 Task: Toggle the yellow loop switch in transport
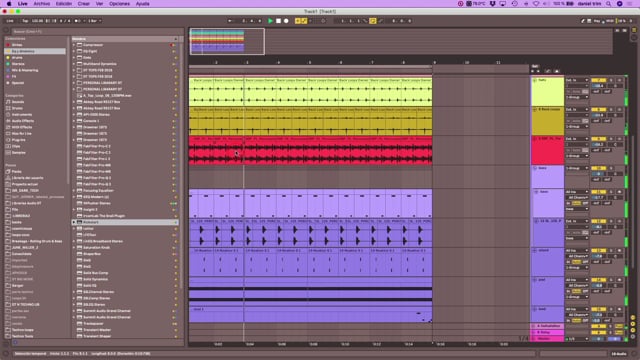[x=373, y=21]
